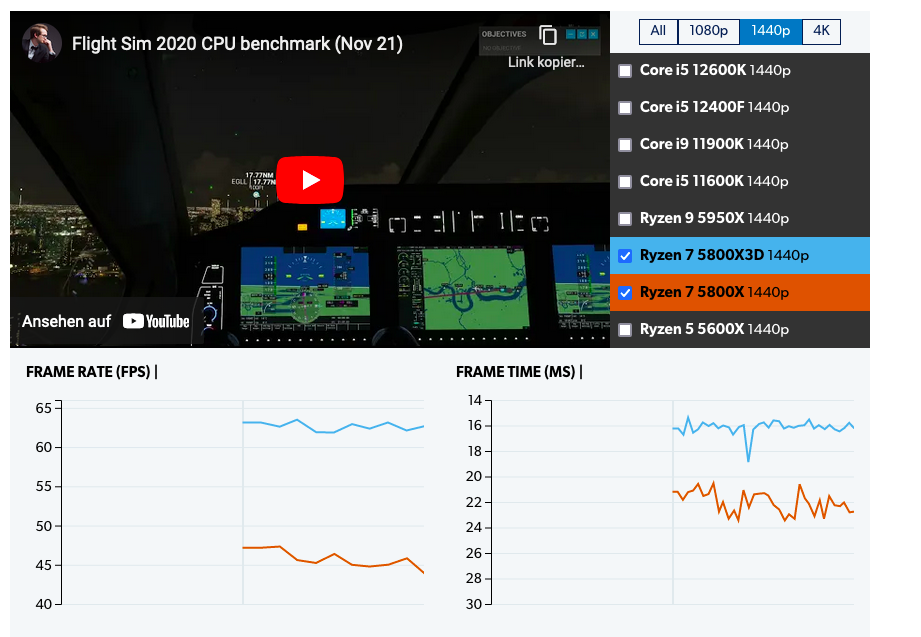Enable Core i9 11900K 1440p checkbox
Viewport: 921px width, 637px height.
[x=625, y=145]
